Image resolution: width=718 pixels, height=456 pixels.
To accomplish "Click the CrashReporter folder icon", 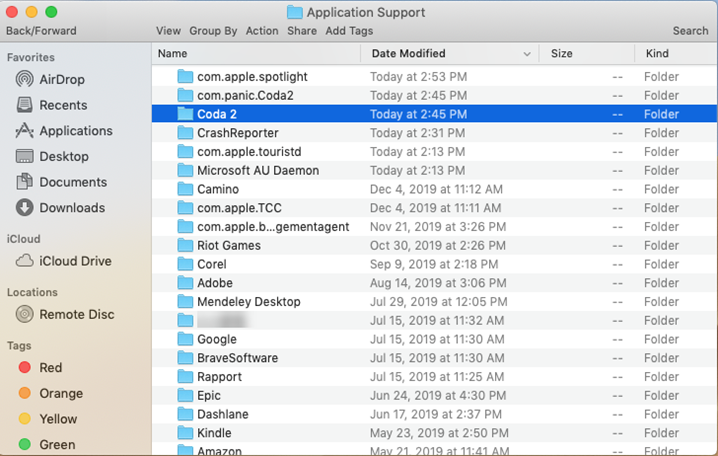I will coord(185,133).
